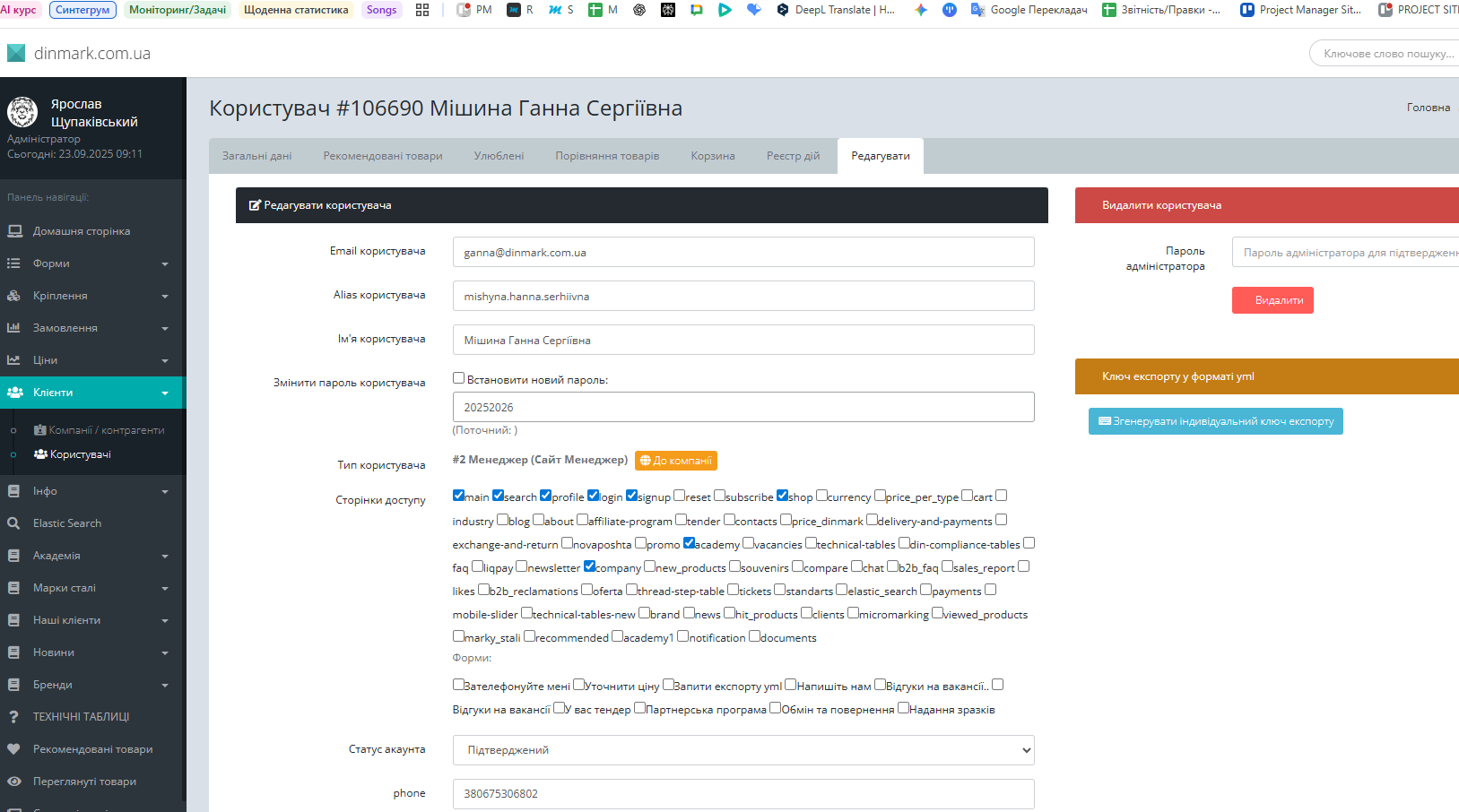Check the reset page access checkbox
The image size is (1459, 812).
(680, 495)
